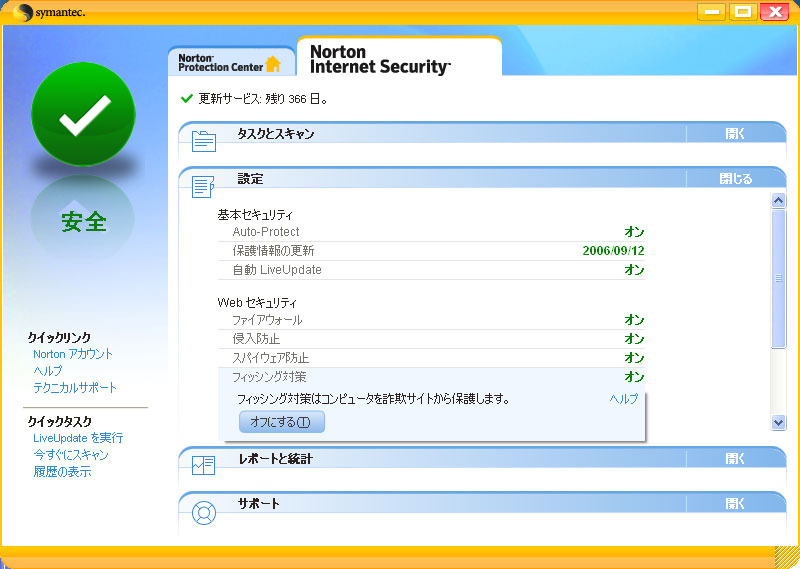Collapse 設定 section with 閉じる

pyautogui.click(x=736, y=179)
